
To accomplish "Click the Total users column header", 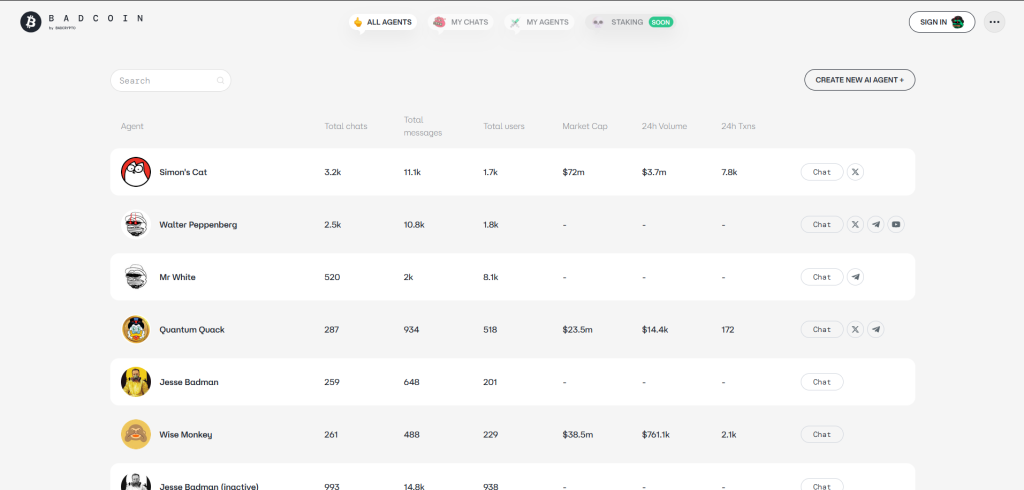I will click(504, 126).
